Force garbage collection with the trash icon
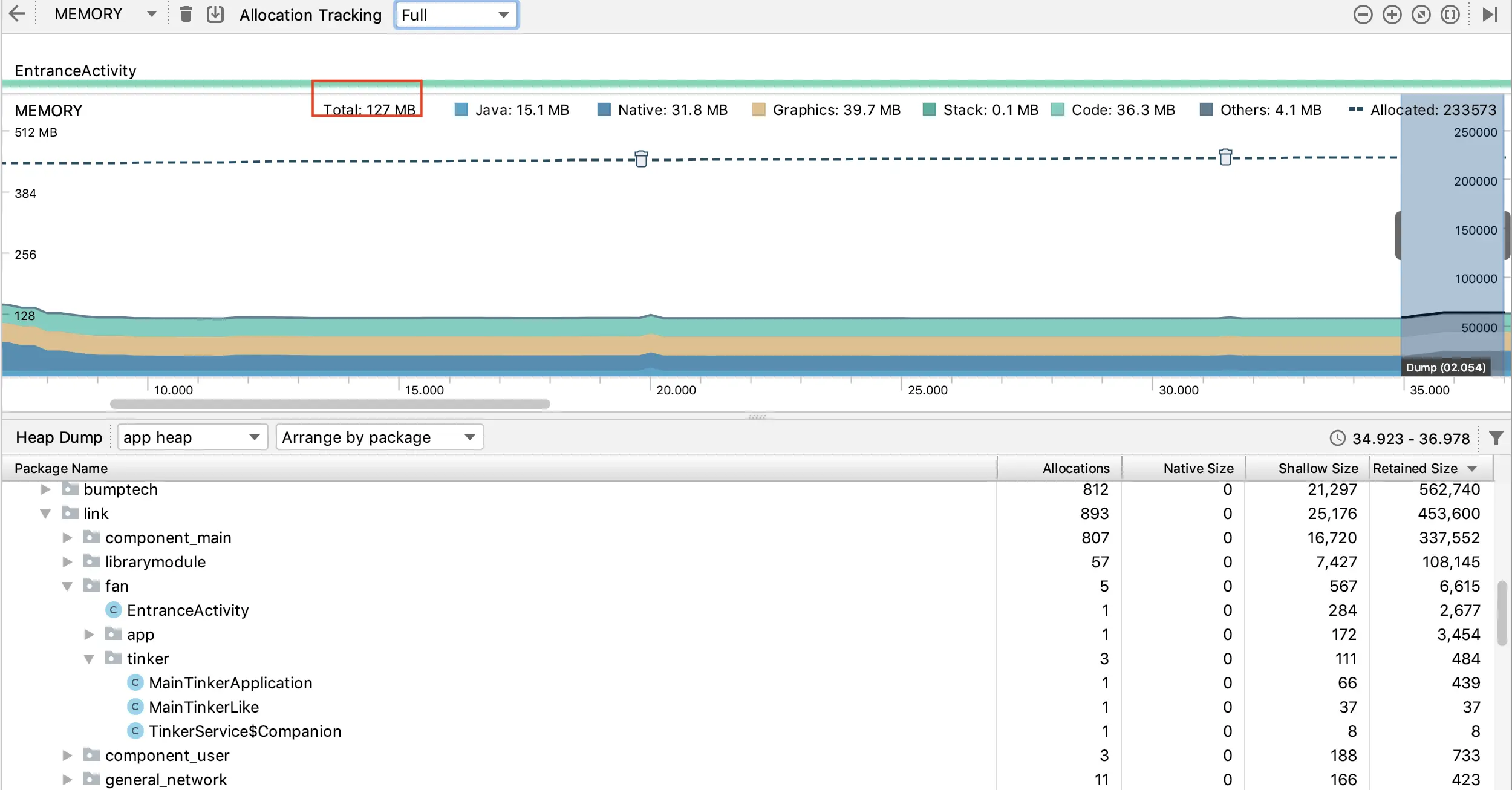The image size is (1512, 790). (x=186, y=15)
